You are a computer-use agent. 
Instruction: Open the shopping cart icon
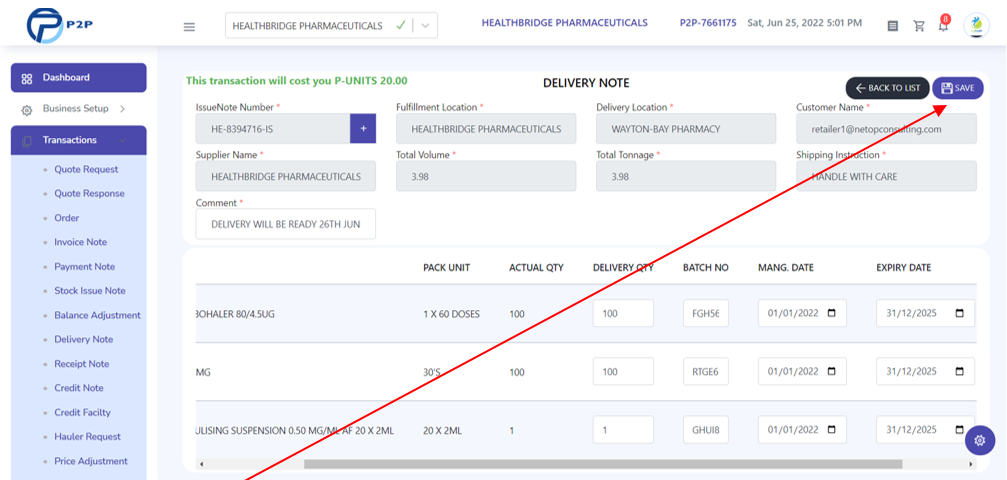(x=919, y=26)
